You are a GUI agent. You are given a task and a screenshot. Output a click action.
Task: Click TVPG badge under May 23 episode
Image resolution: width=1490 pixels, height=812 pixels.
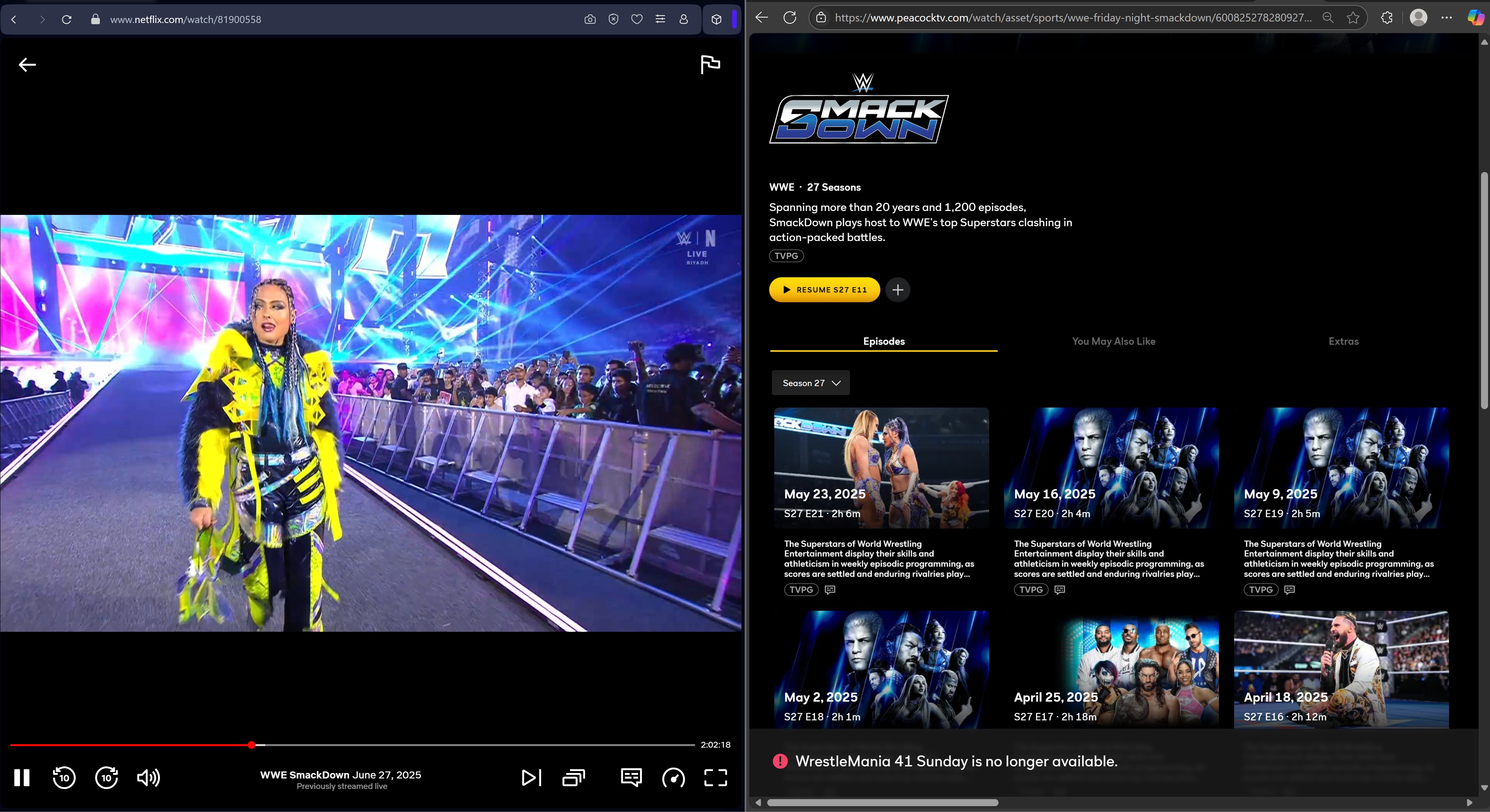pos(801,590)
